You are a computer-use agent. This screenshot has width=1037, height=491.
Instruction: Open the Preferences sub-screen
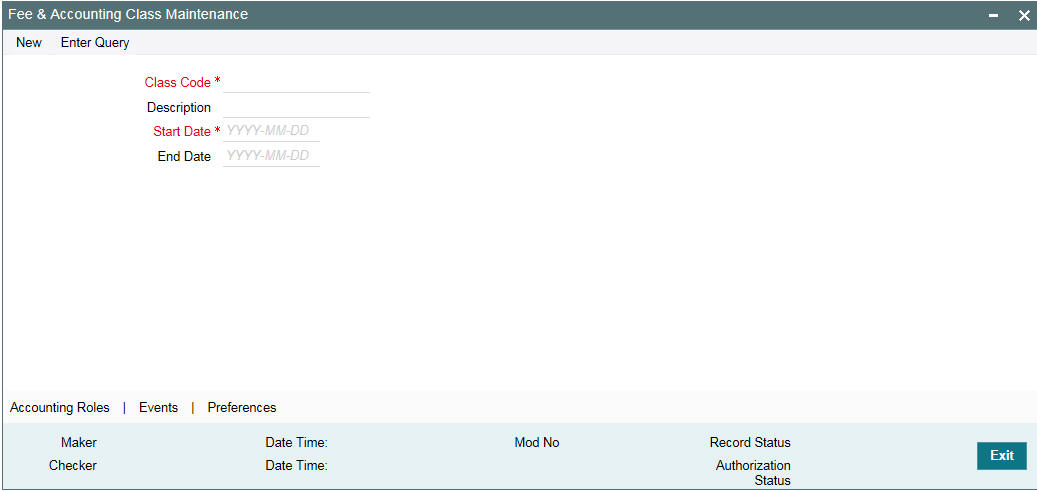coord(242,408)
